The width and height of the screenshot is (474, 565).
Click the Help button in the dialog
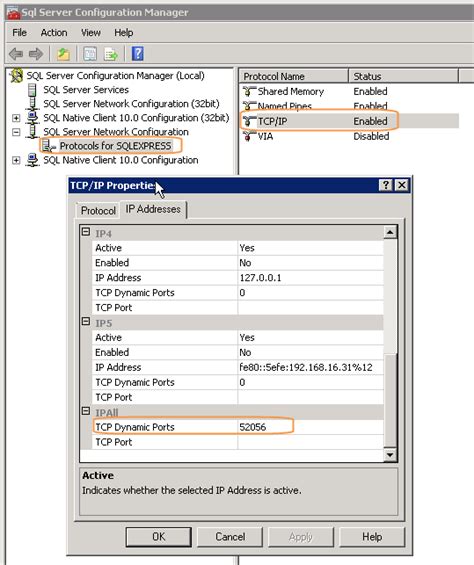coord(372,537)
